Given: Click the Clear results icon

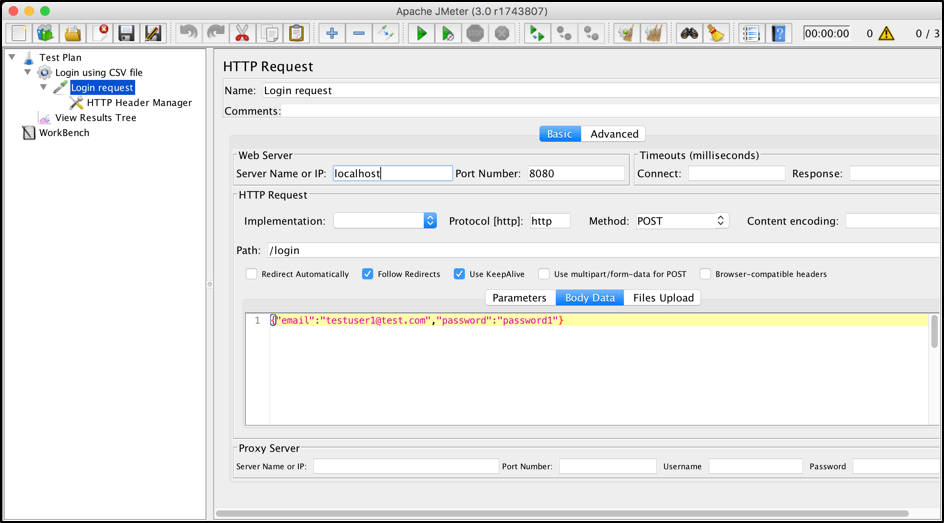Looking at the screenshot, I should [627, 33].
